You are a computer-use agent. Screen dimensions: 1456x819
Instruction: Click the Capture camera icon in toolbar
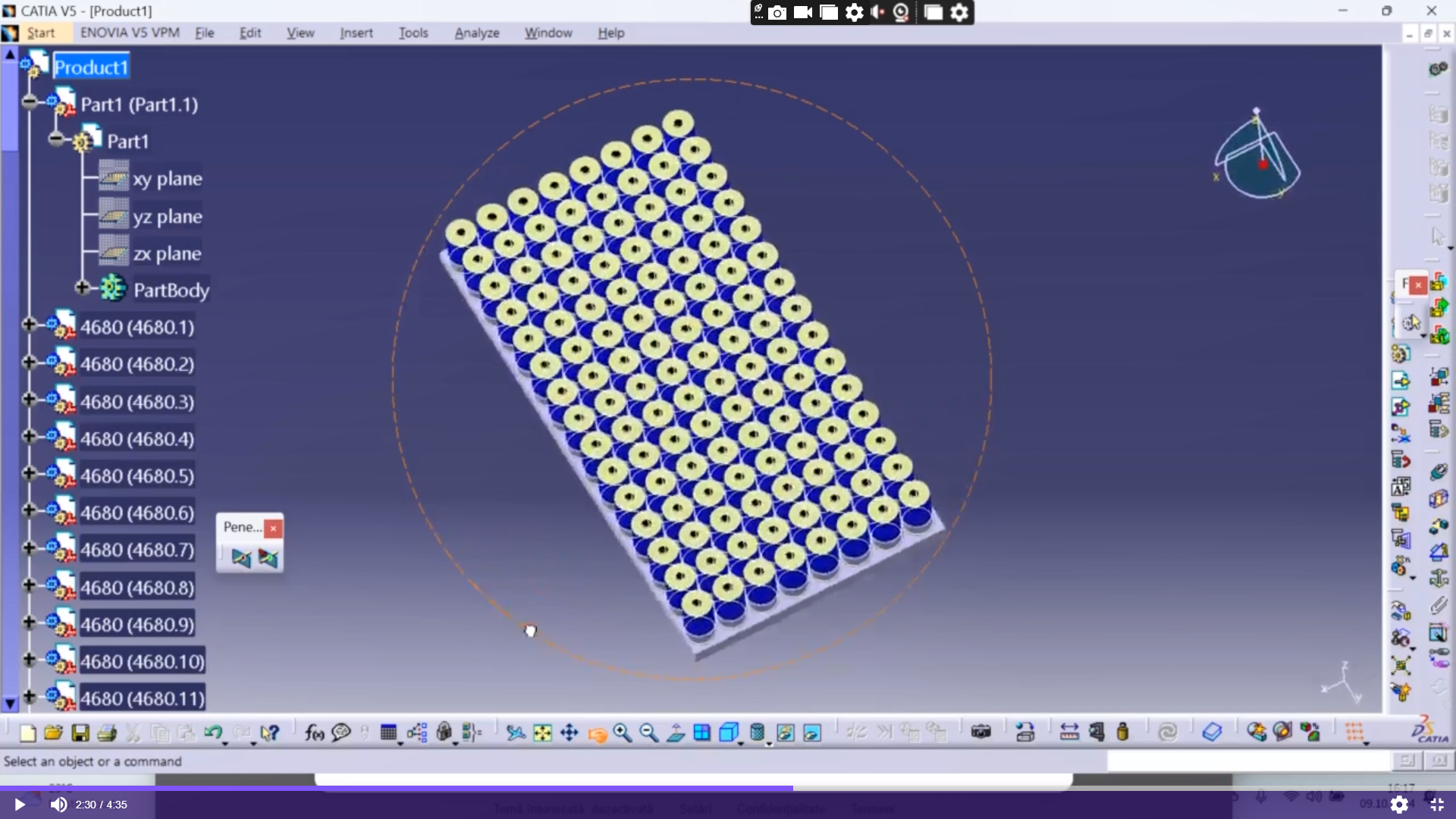click(981, 733)
